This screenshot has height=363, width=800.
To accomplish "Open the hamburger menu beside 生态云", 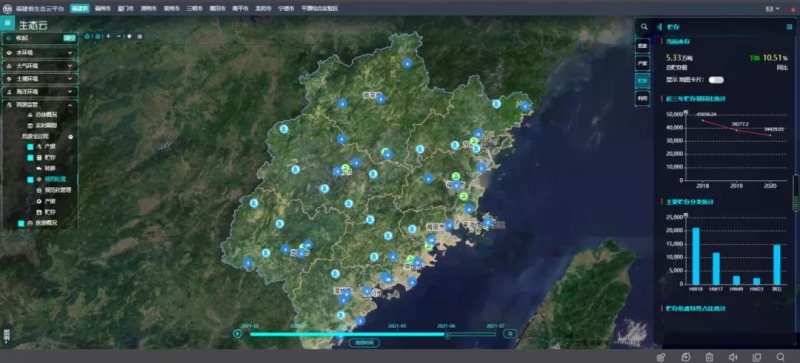I will [x=7, y=23].
